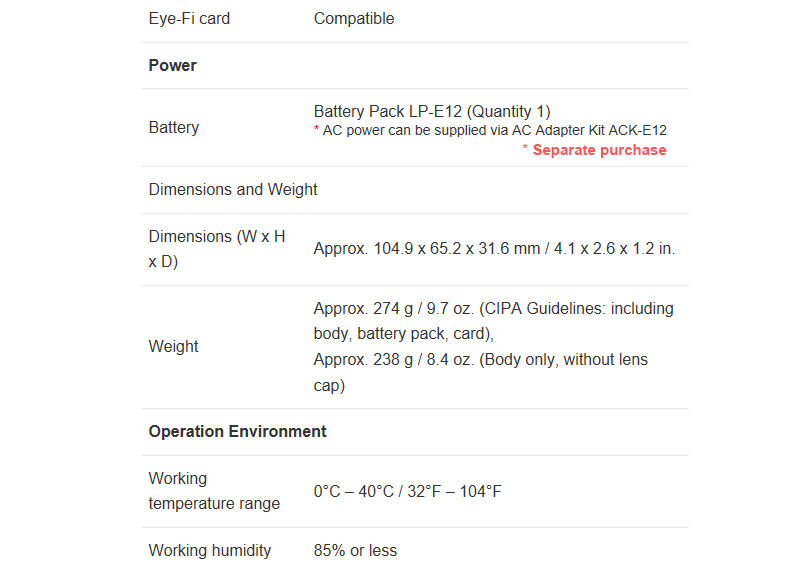Select the 'Operation Environment' heading
Screen dimensions: 800x574
point(238,432)
